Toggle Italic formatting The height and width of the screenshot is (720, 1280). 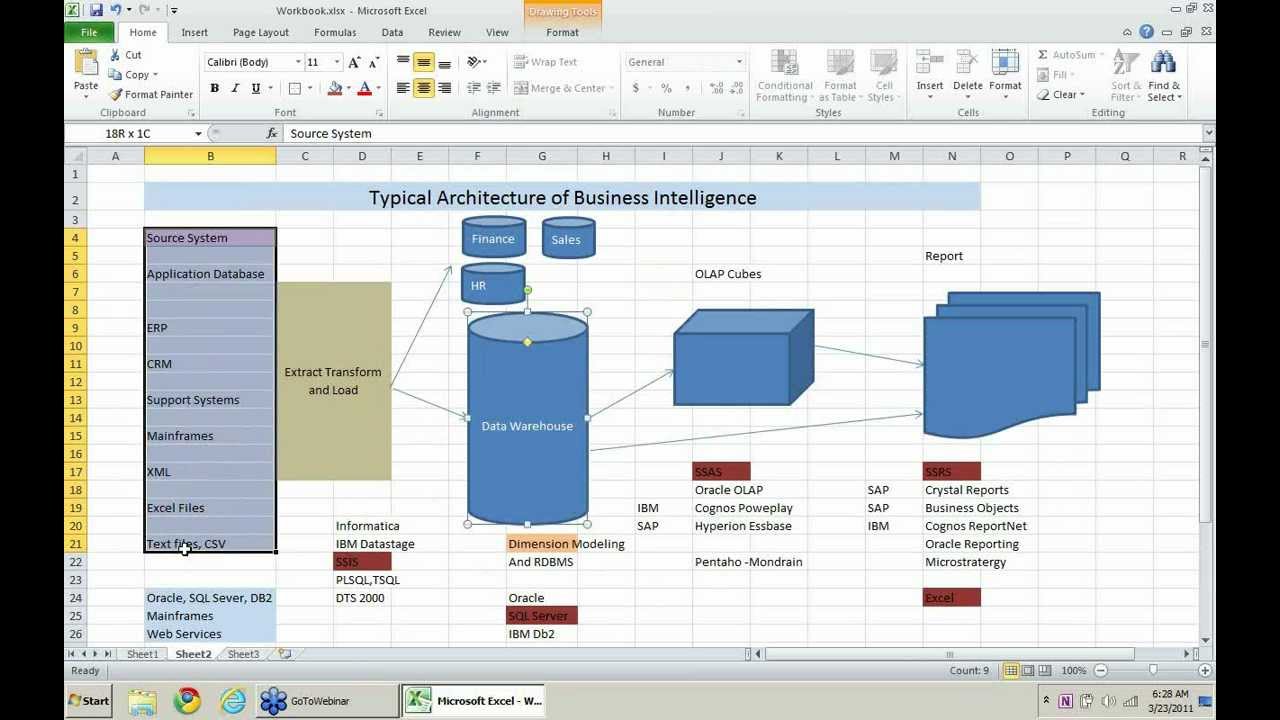[235, 88]
